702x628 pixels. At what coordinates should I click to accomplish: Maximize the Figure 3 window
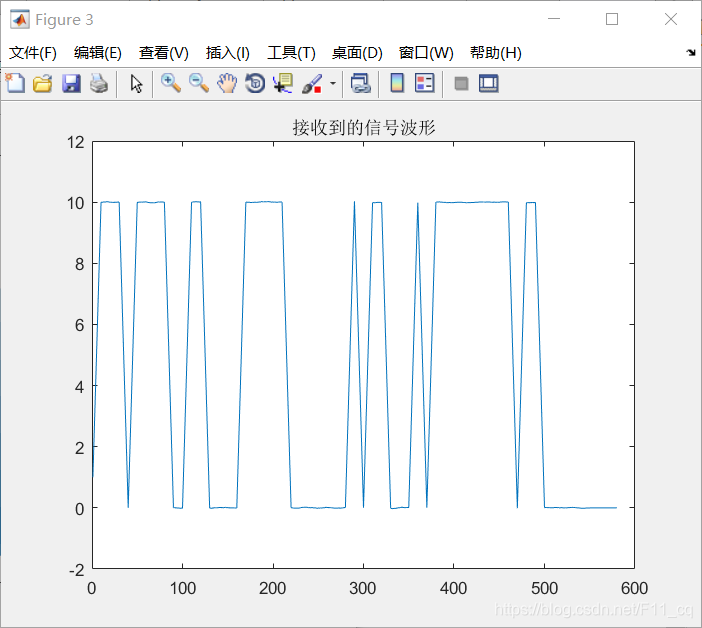612,19
